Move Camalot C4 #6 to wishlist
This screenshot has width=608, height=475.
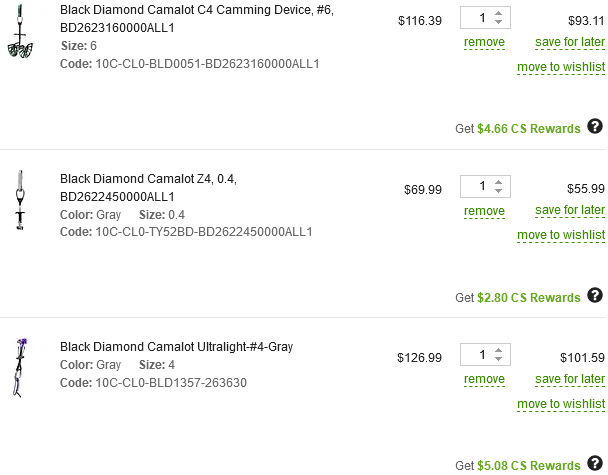[561, 67]
